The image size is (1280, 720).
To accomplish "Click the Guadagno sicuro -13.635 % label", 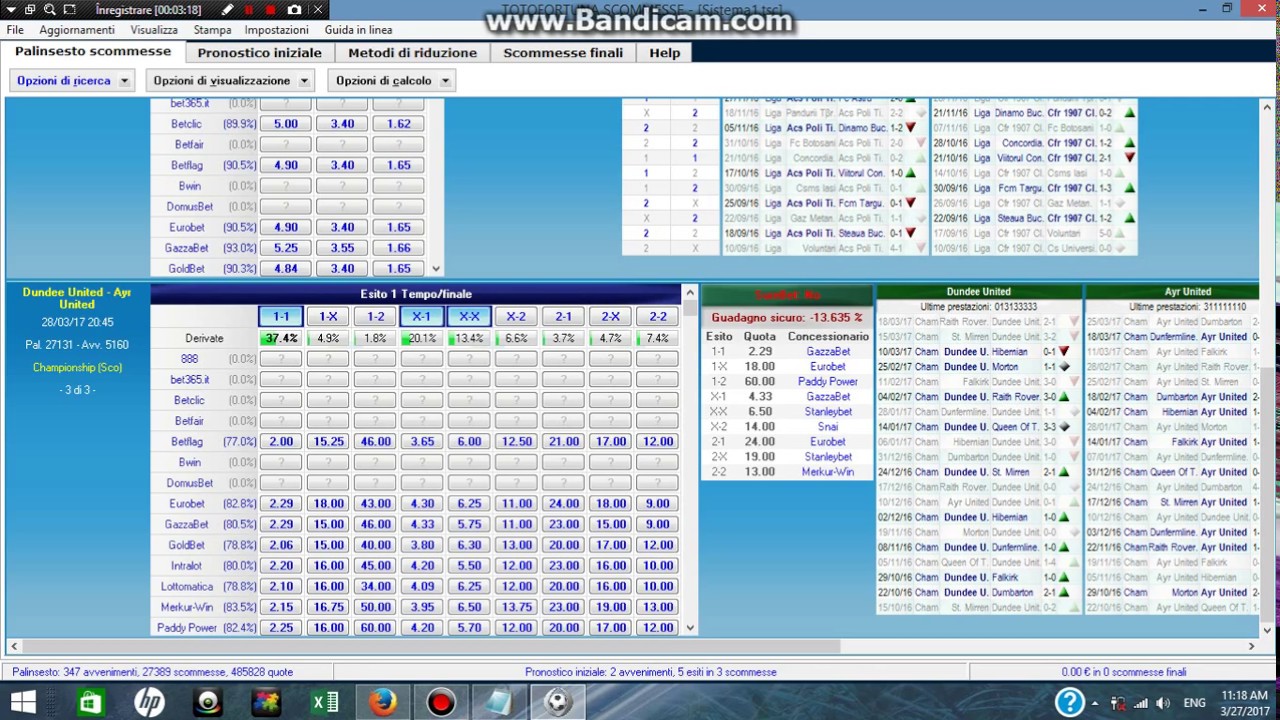I will [787, 317].
